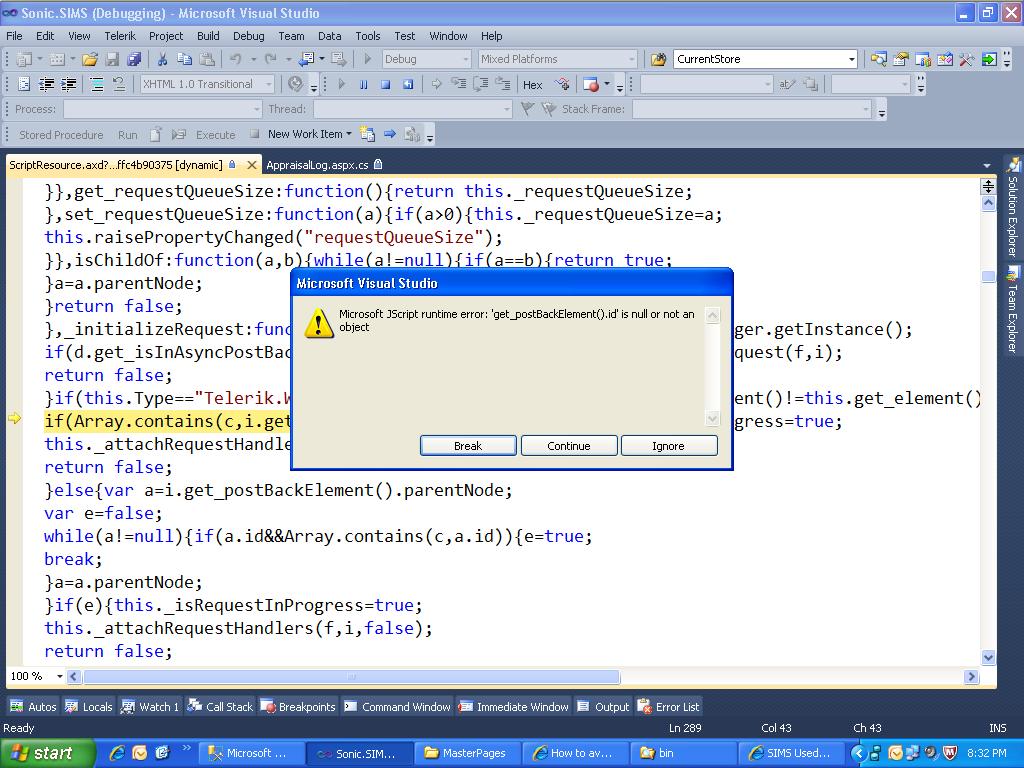The image size is (1024, 768).
Task: Switch to MasterPages taskbar window
Action: click(x=467, y=753)
